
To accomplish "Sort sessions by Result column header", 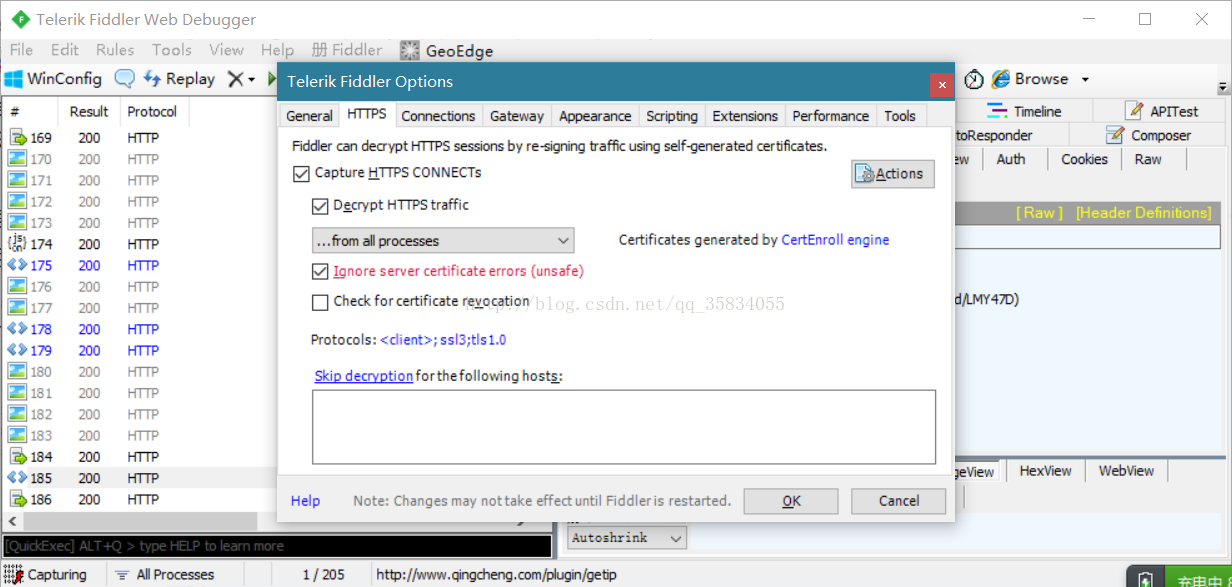I will [x=89, y=111].
